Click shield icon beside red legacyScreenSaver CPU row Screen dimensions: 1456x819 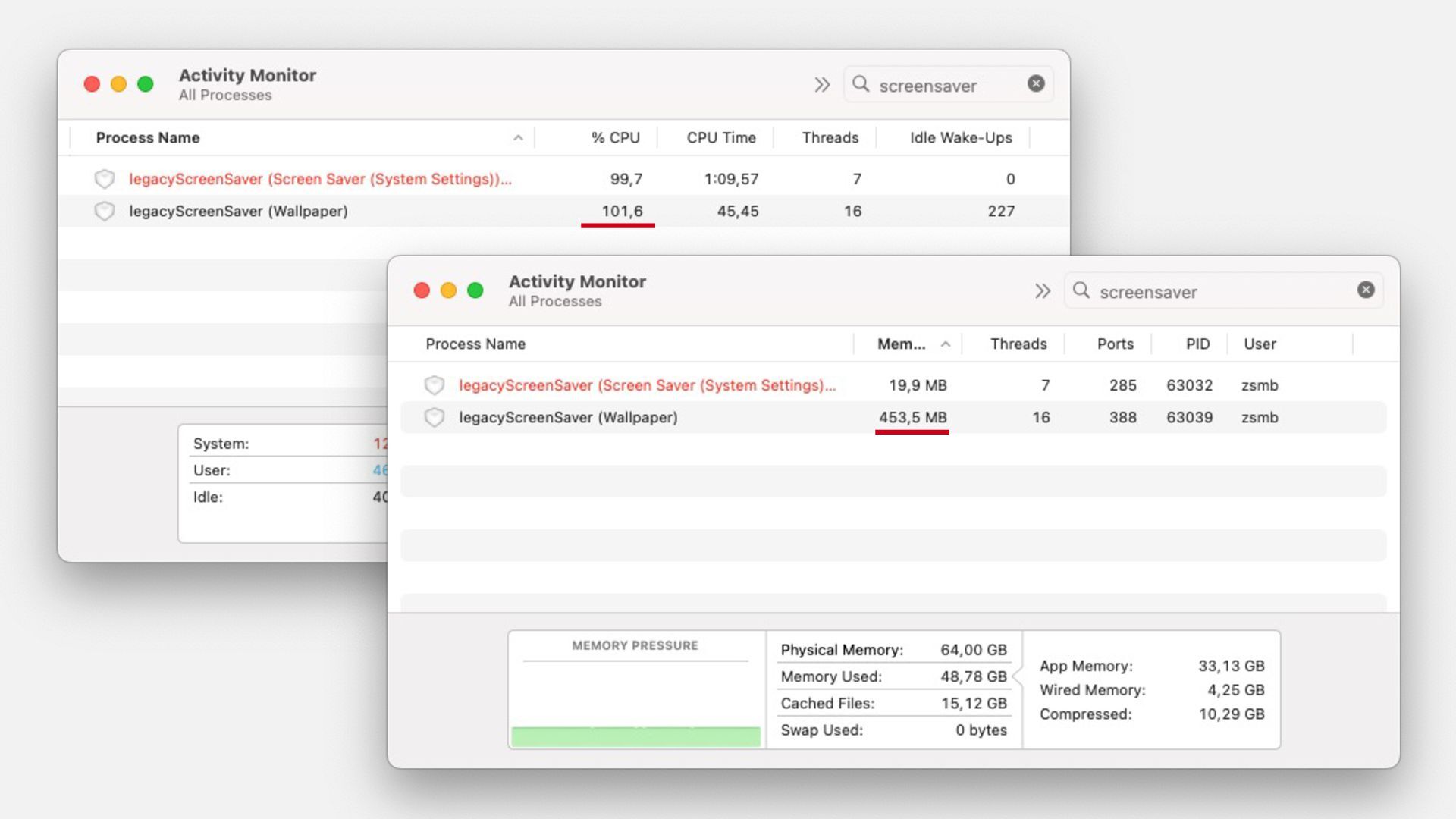(x=105, y=179)
